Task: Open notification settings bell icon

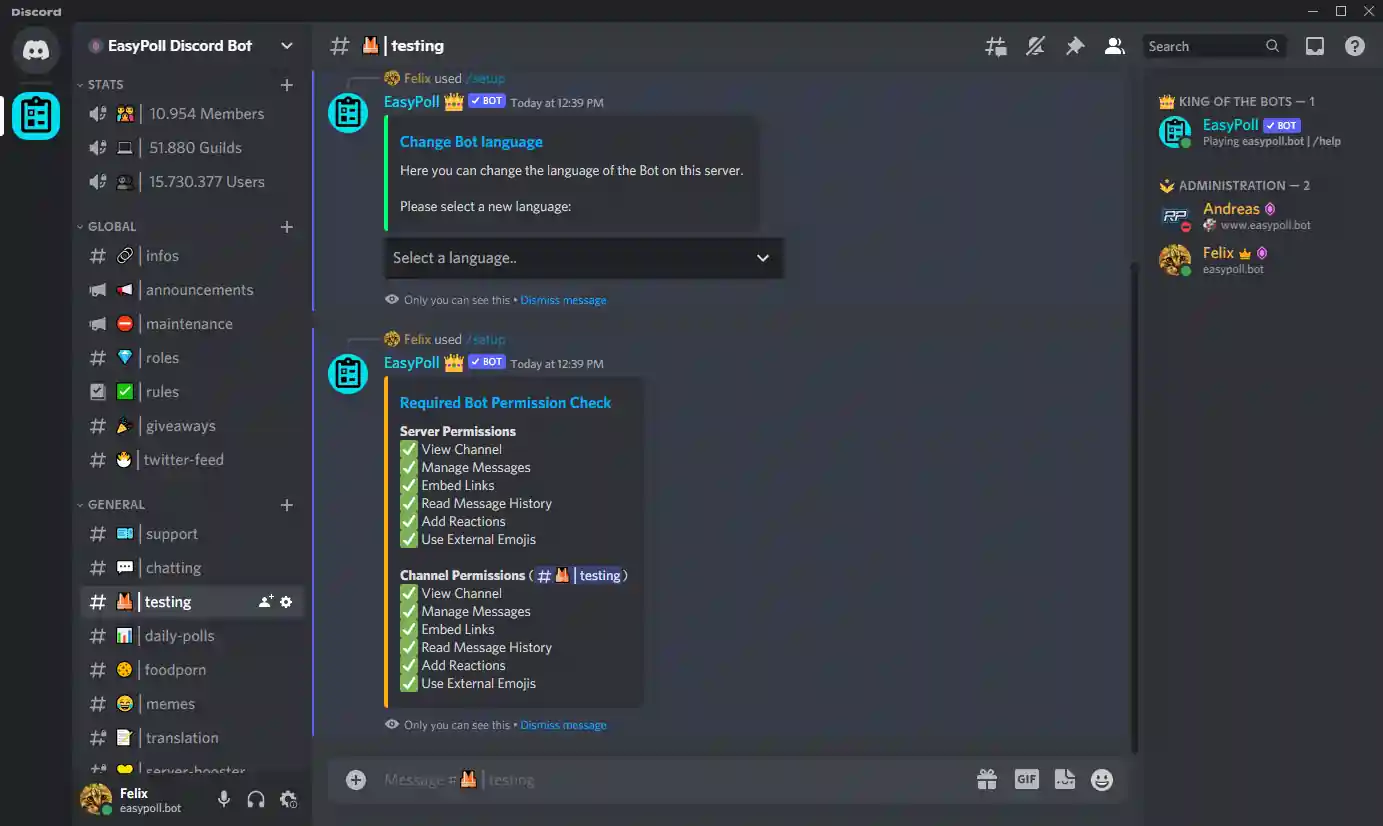Action: pyautogui.click(x=1036, y=46)
